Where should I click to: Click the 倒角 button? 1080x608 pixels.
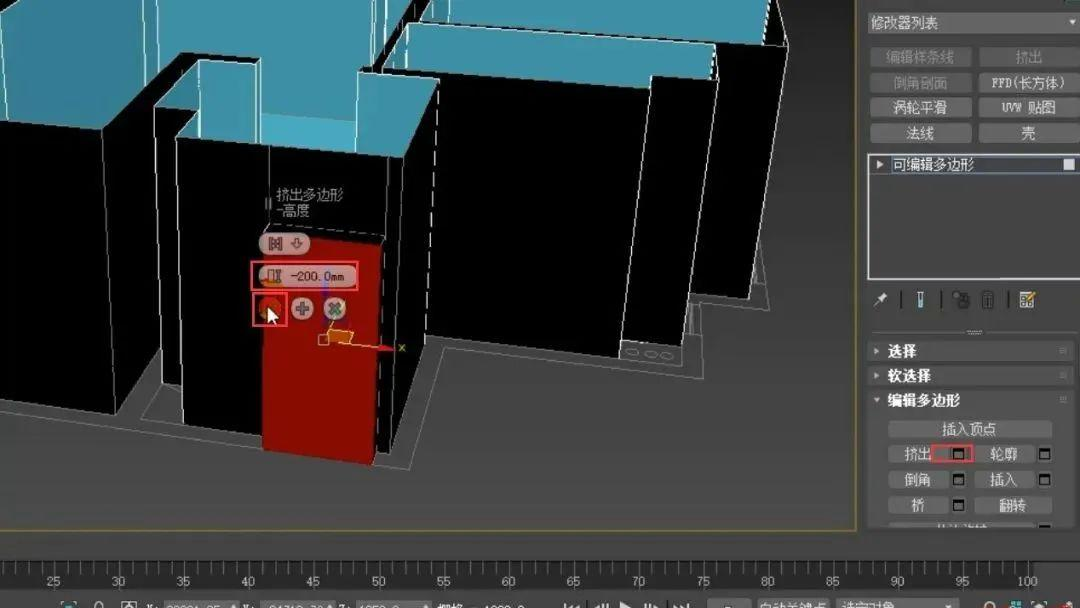point(917,480)
